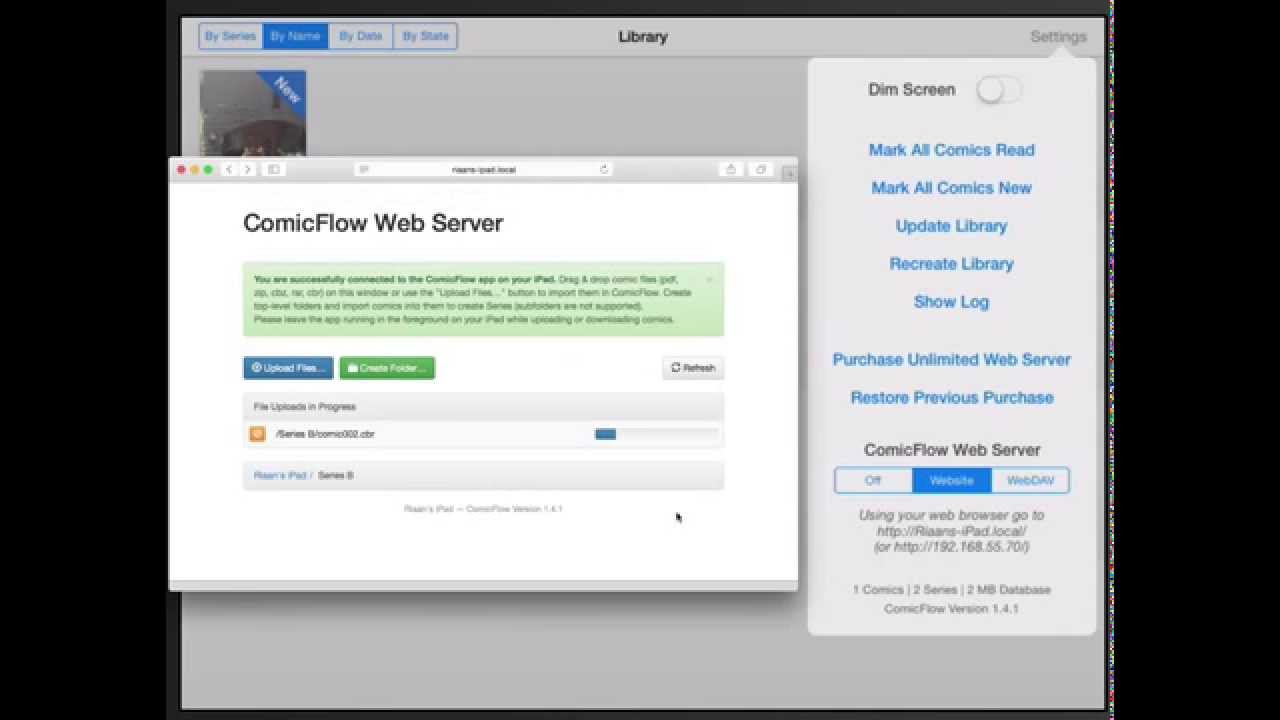Sort the library By Series

[x=231, y=36]
